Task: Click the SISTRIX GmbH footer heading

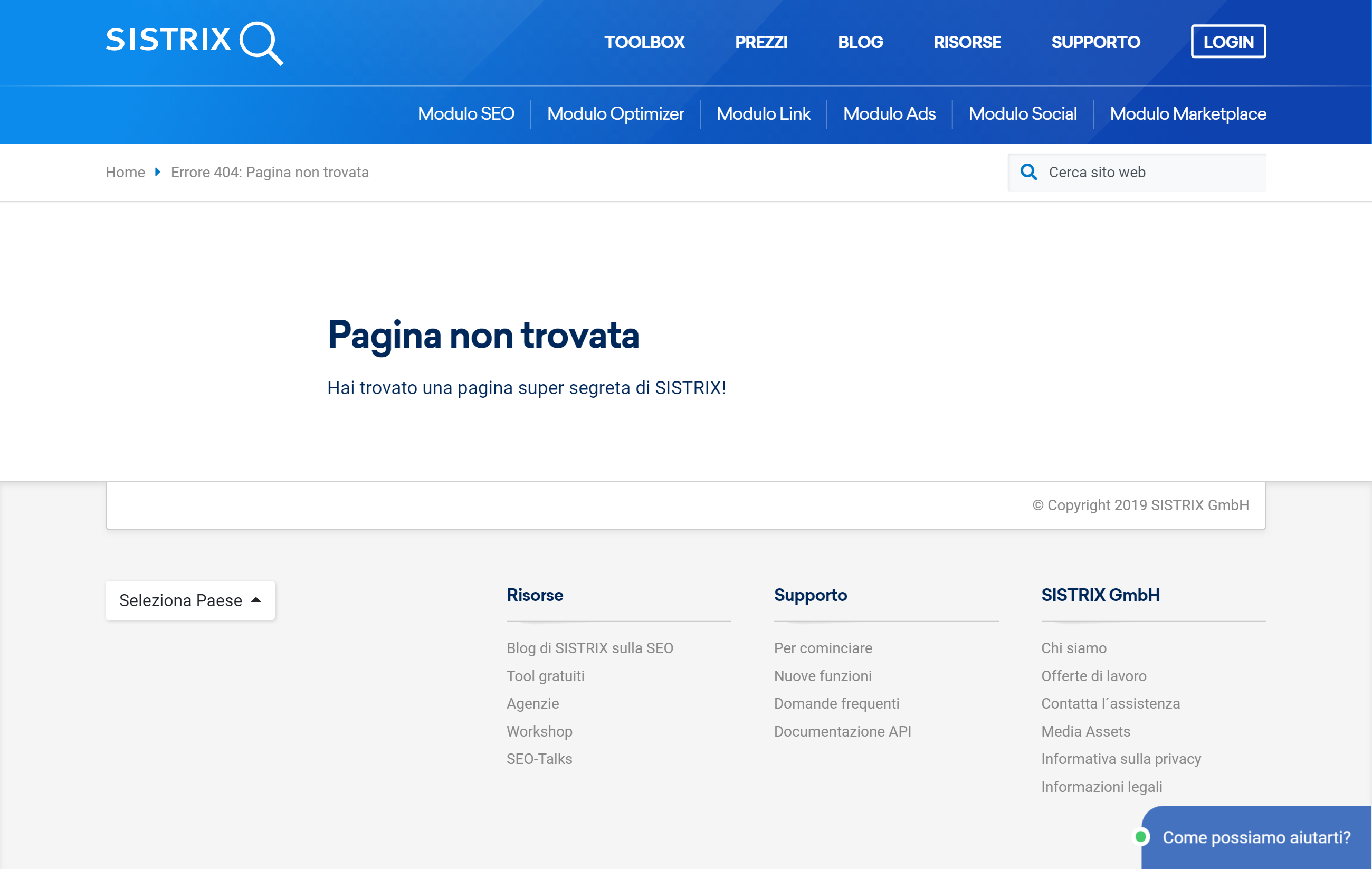Action: pyautogui.click(x=1100, y=595)
